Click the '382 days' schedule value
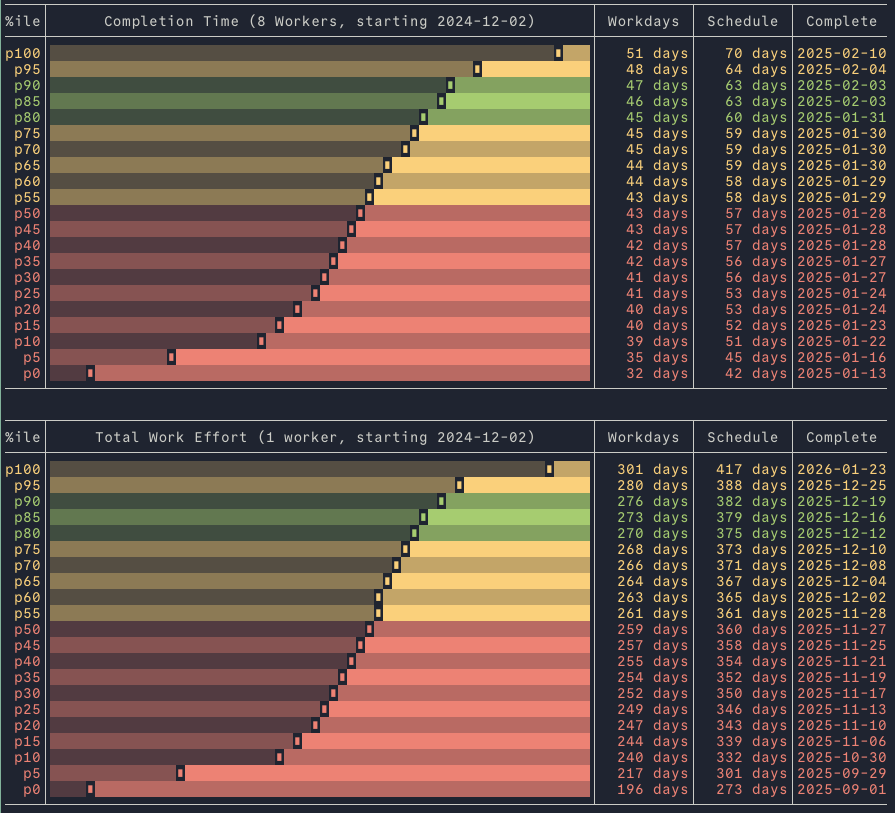895x813 pixels. 752,502
